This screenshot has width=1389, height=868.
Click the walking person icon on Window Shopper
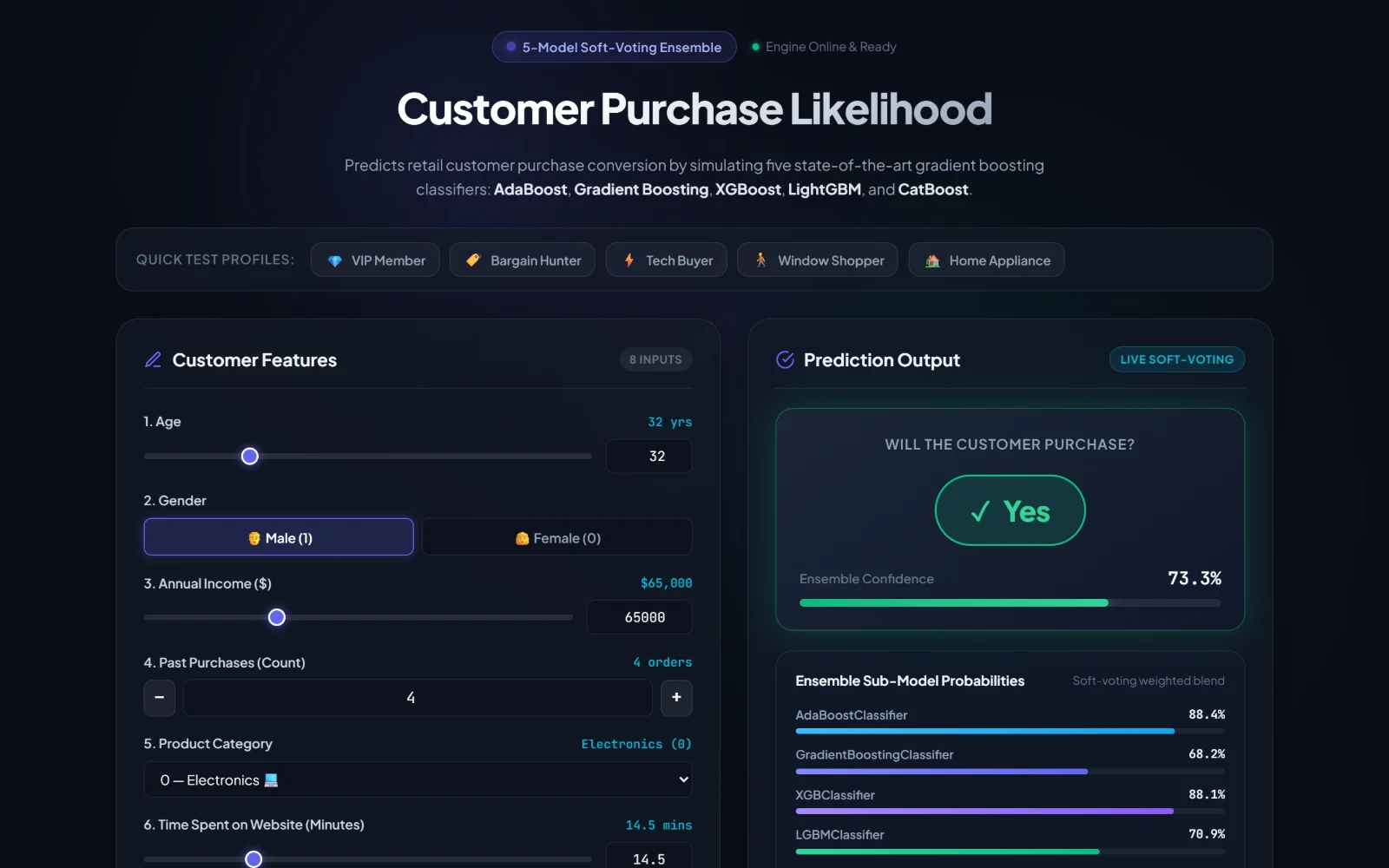[x=761, y=260]
